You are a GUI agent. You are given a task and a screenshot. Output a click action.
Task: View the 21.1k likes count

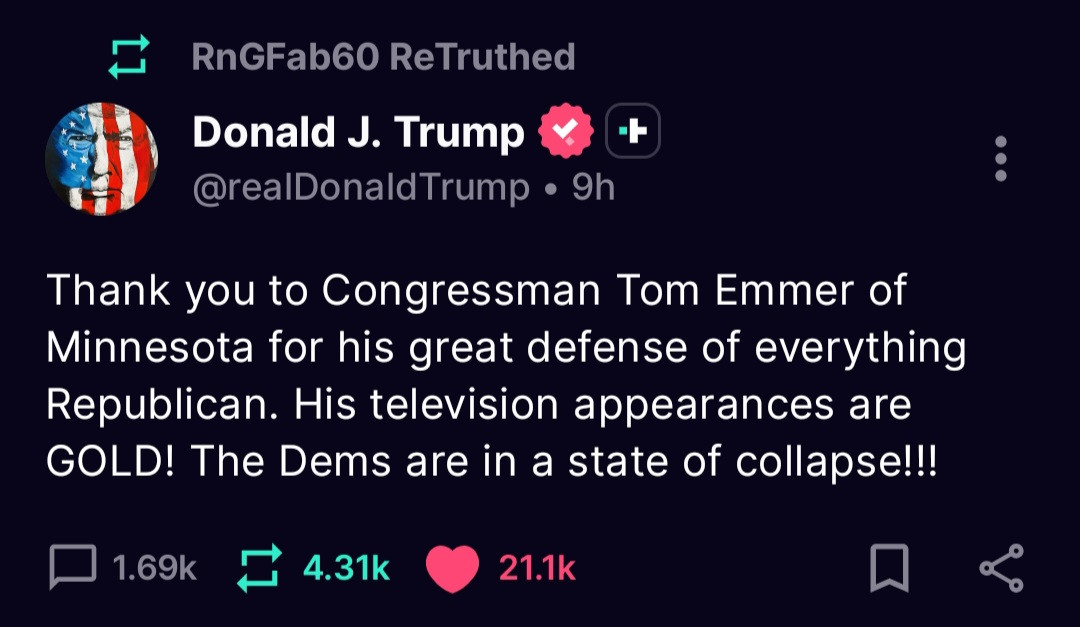[537, 569]
